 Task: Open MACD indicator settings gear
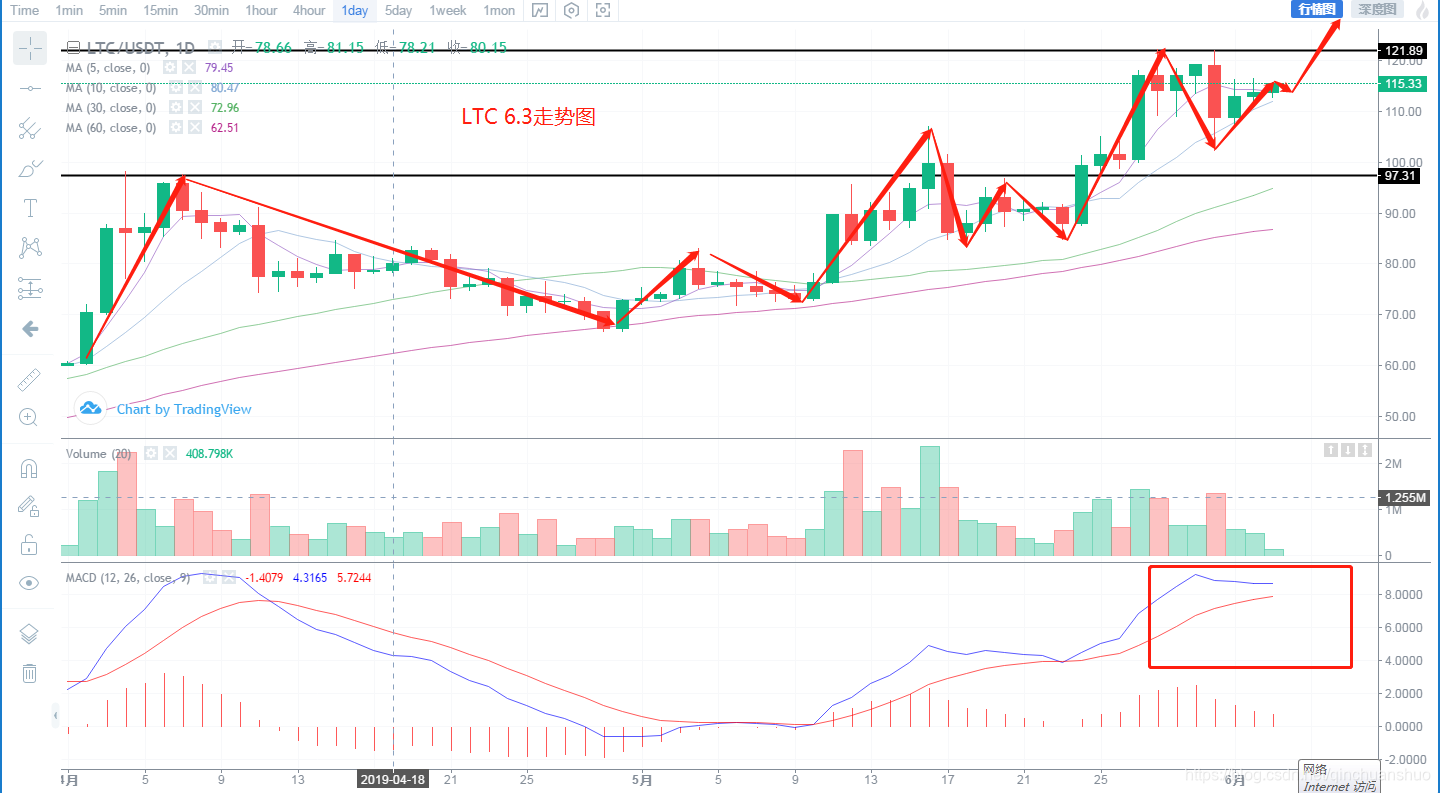point(209,577)
